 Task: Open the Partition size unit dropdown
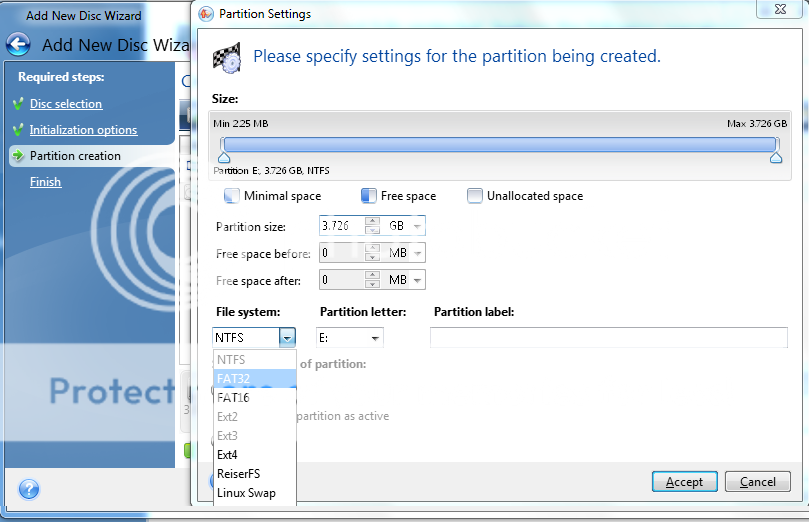pyautogui.click(x=417, y=226)
